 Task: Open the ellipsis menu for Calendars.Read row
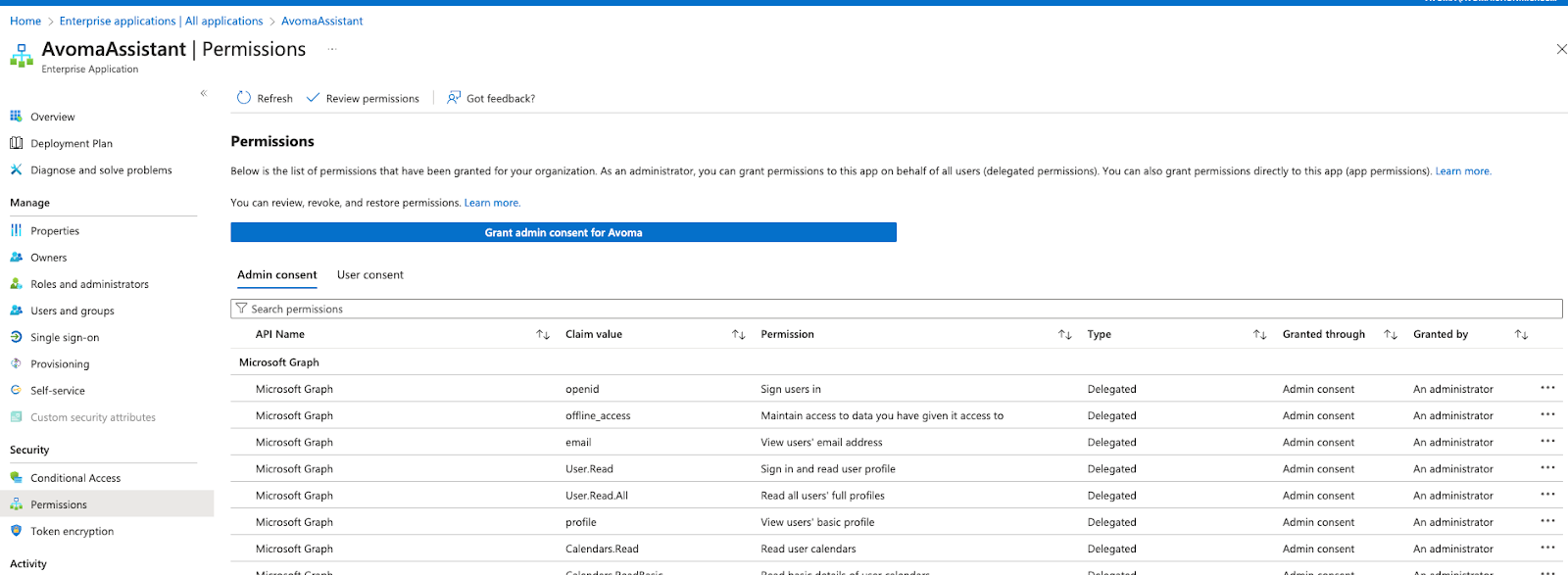1547,547
